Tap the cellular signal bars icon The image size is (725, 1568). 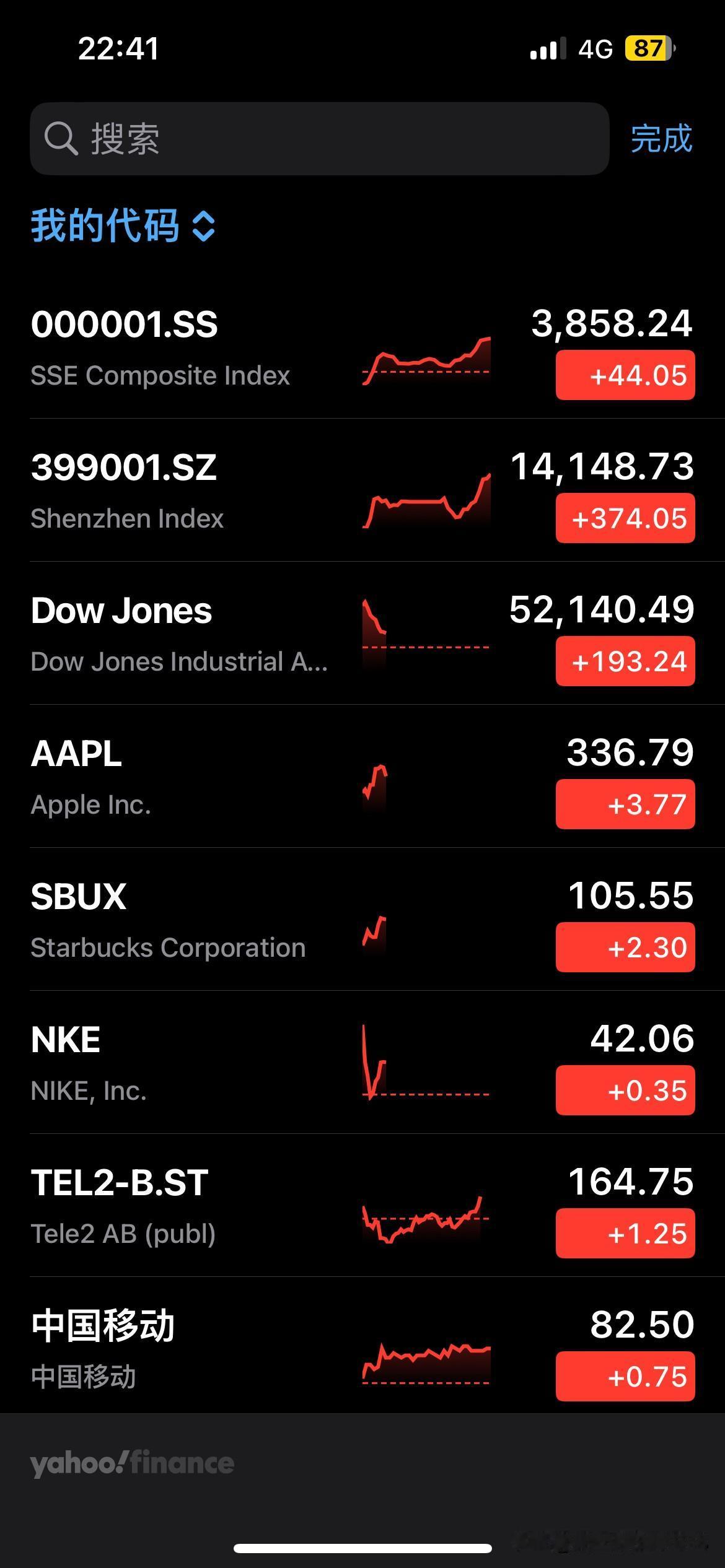pos(548,48)
